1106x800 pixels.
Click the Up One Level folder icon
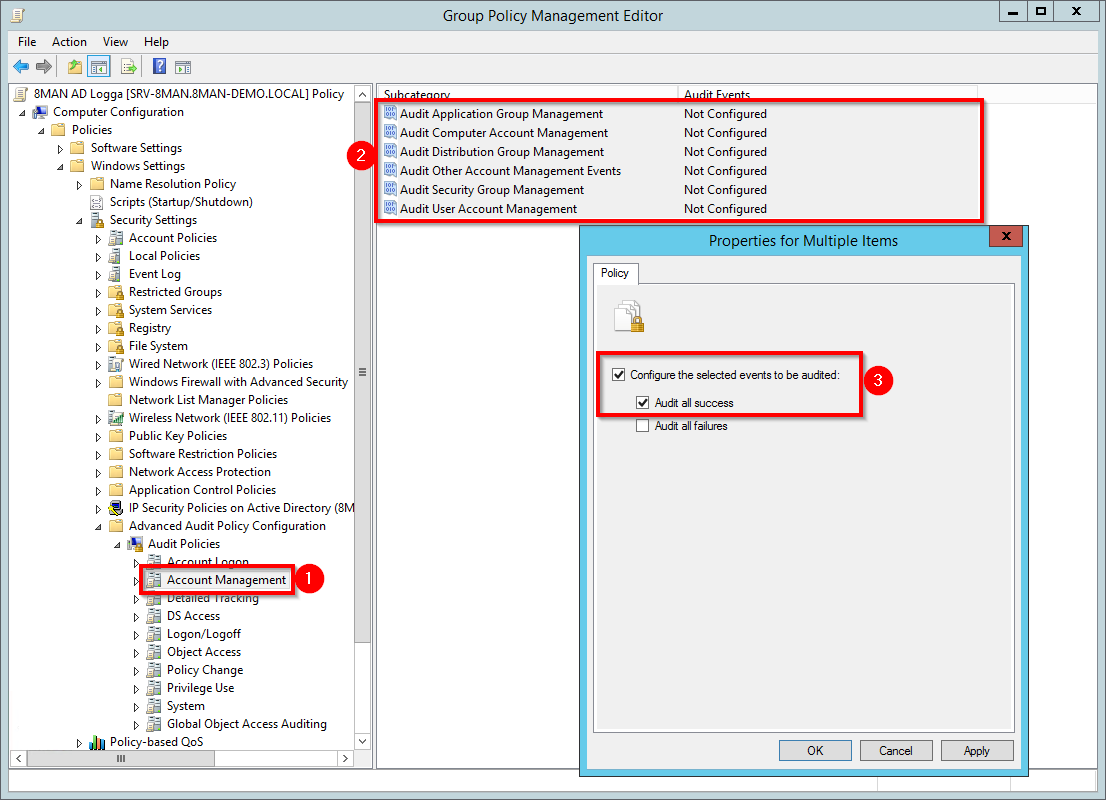[74, 67]
